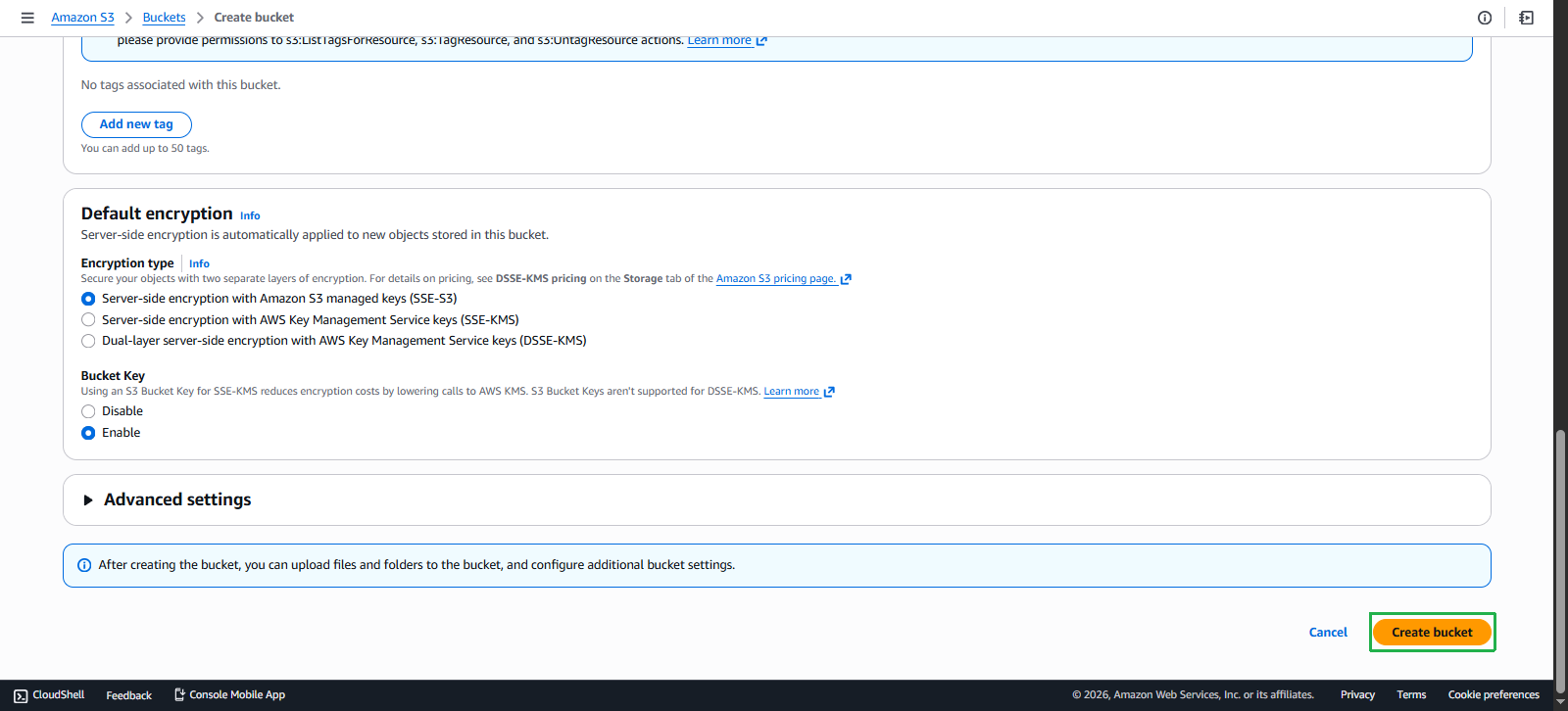Click external link icon beside pricing page
1568x711 pixels.
pyautogui.click(x=846, y=279)
